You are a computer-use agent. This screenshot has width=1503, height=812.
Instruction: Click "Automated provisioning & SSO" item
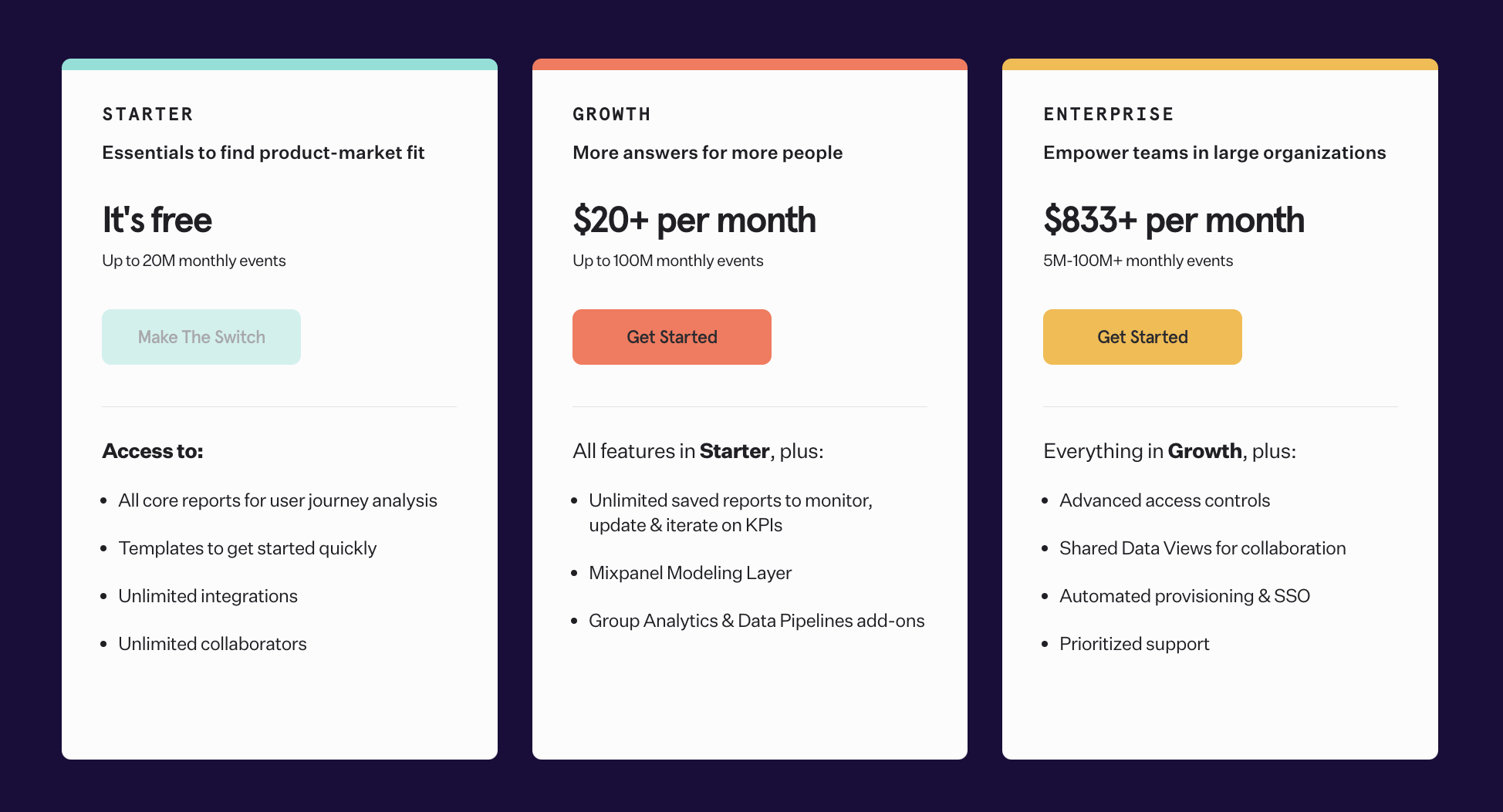[1184, 596]
